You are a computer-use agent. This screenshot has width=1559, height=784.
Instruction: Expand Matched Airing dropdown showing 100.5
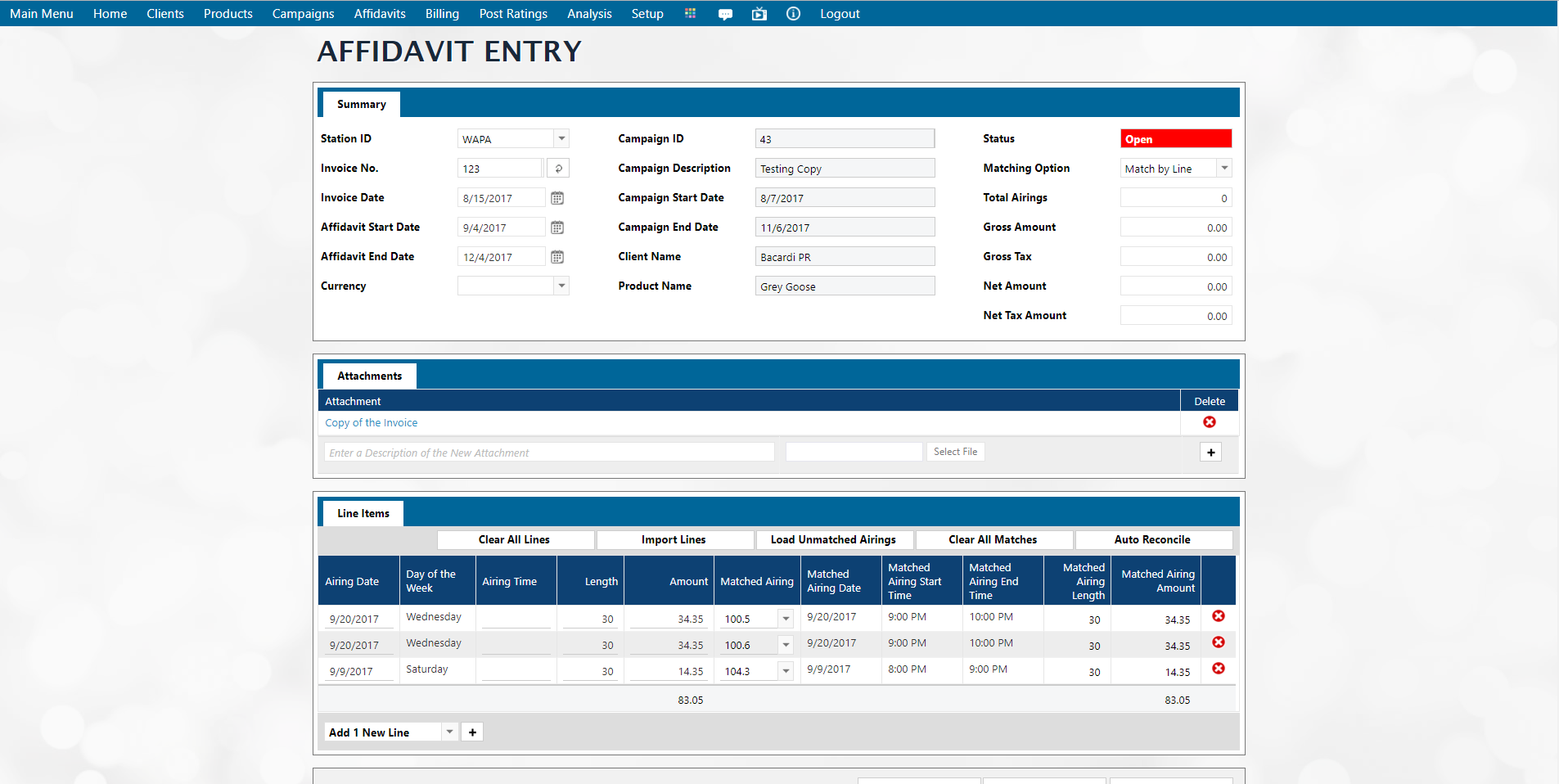click(x=786, y=620)
